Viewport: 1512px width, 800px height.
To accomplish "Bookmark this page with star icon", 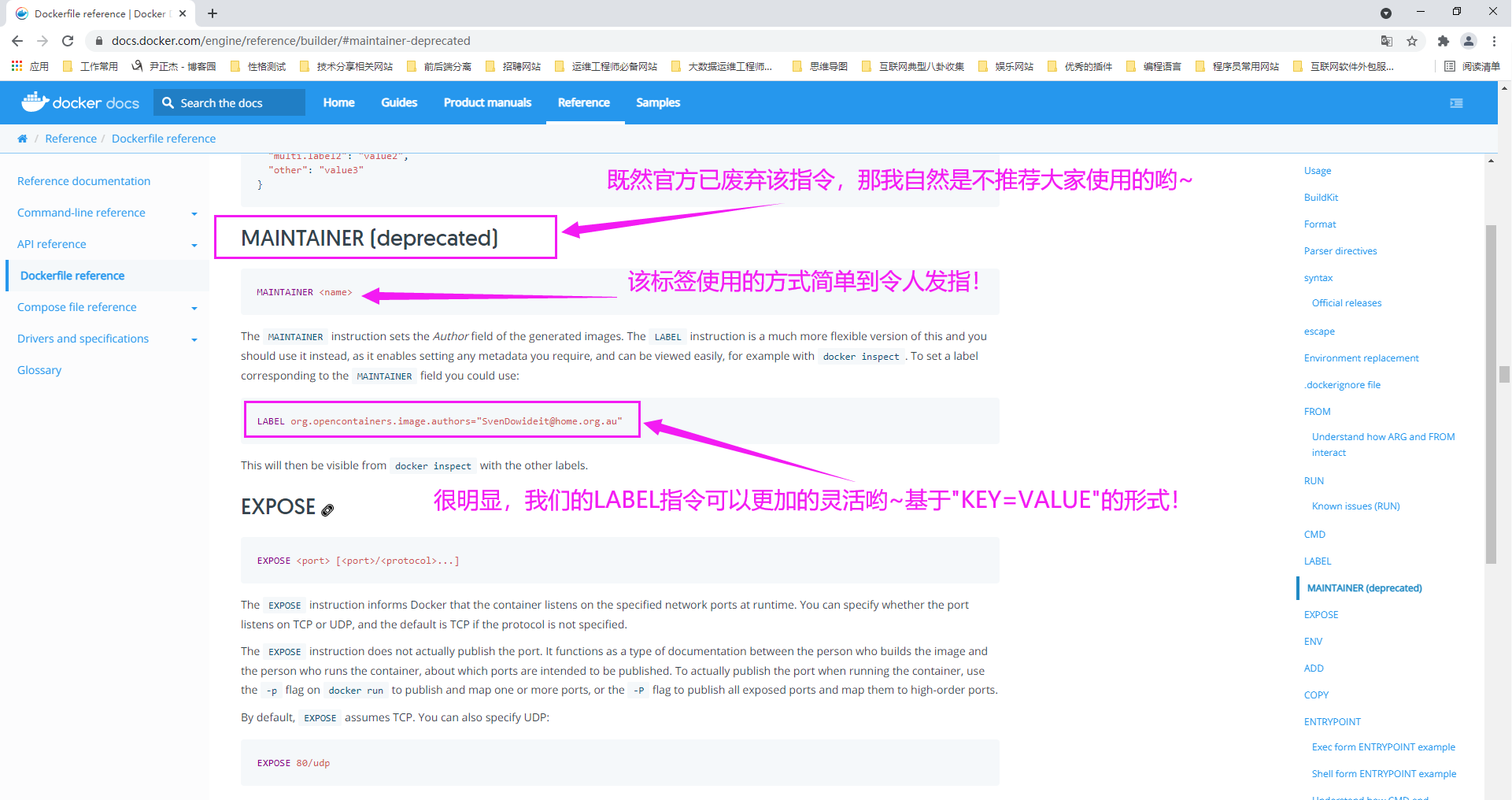I will 1412,41.
